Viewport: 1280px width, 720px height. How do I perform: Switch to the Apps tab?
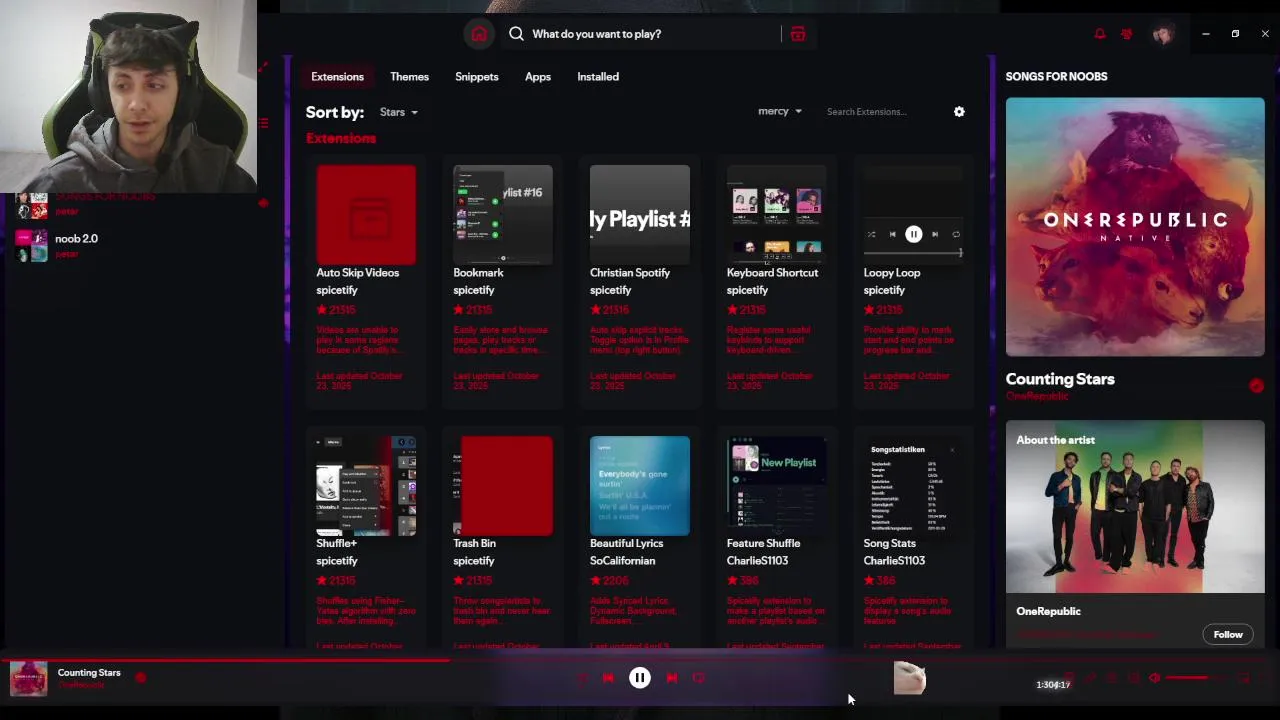(538, 76)
